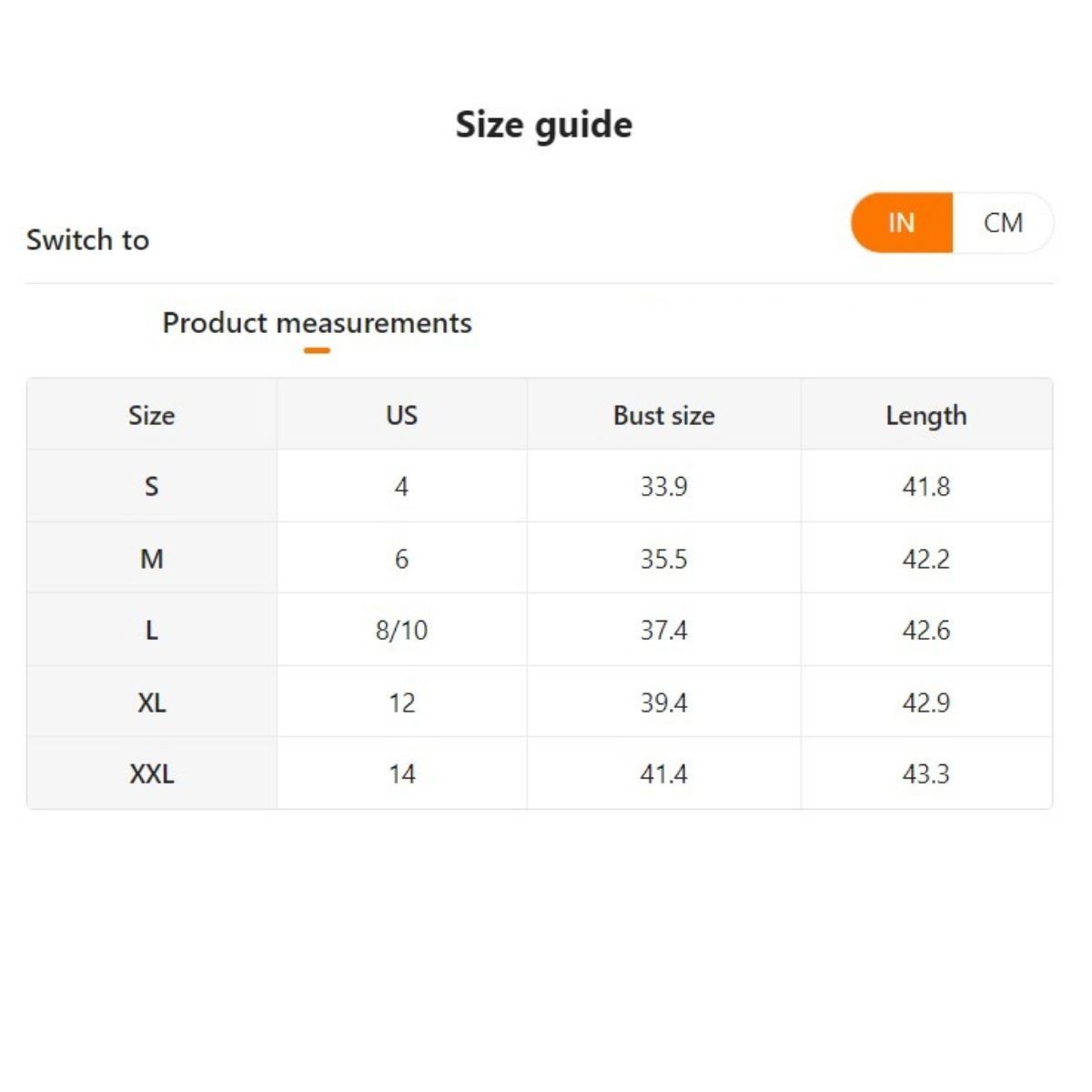
Task: Click the 33.9 bust size cell
Action: (663, 487)
